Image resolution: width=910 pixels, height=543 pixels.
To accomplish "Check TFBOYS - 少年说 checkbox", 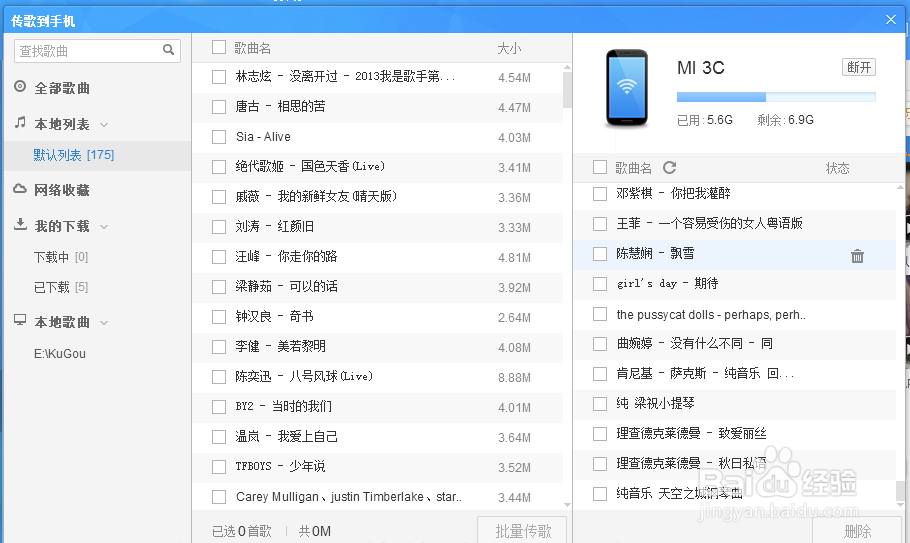I will point(219,467).
